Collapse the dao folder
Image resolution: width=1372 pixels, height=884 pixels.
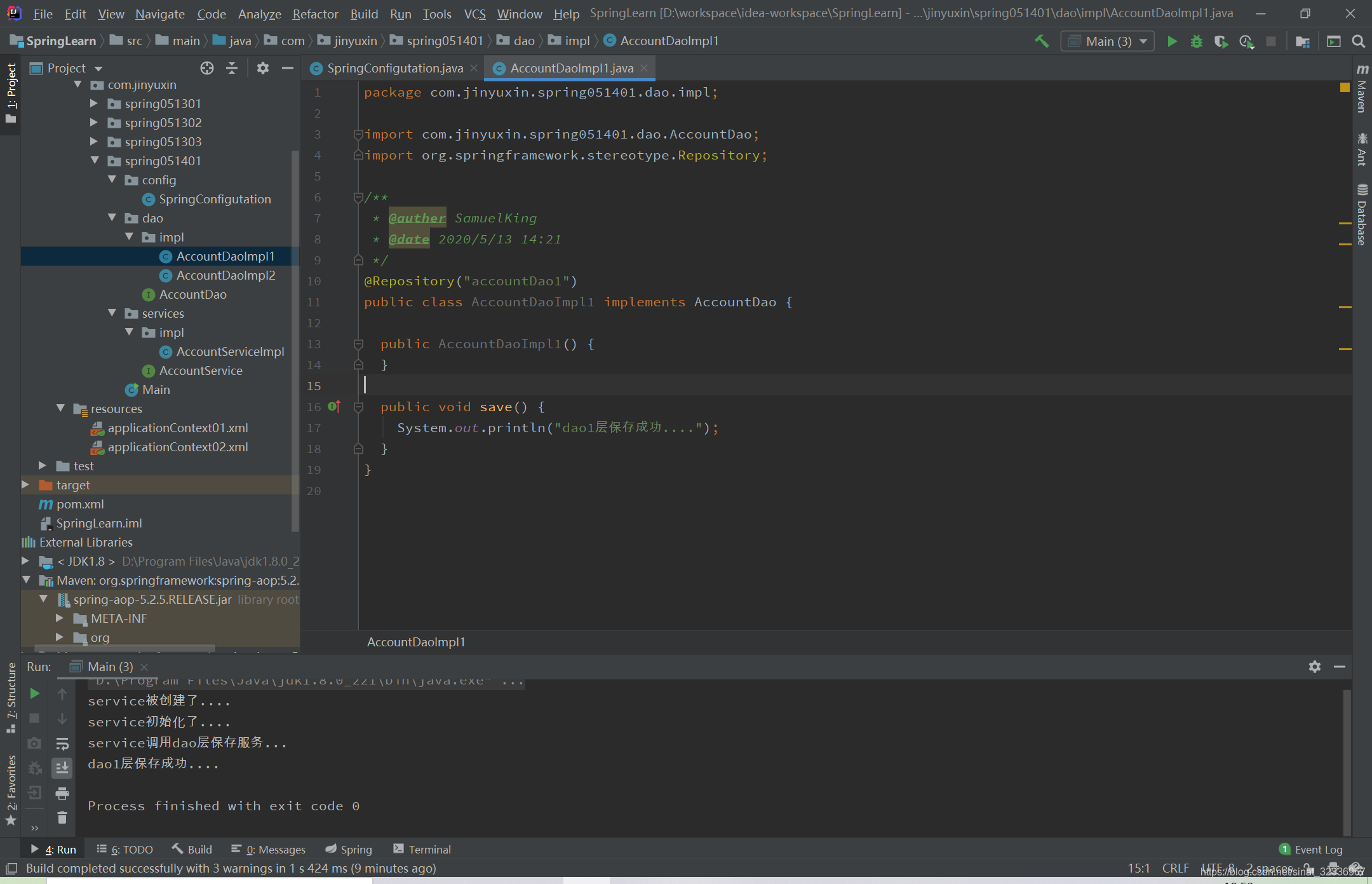(112, 217)
